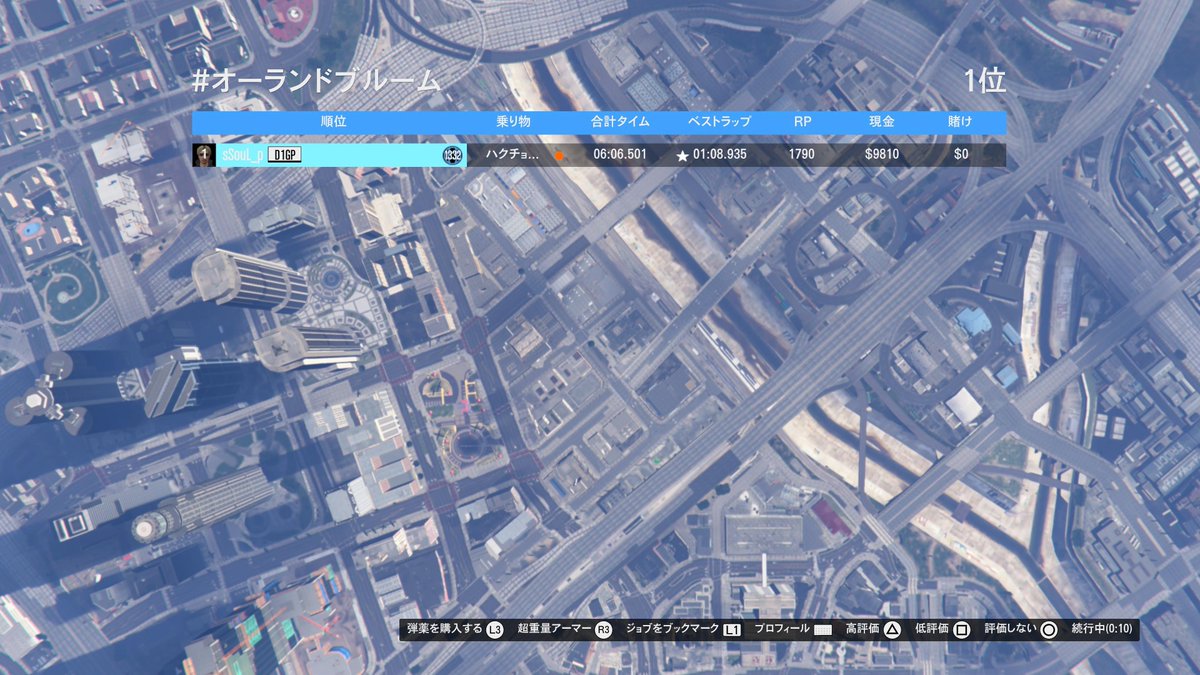Click the 低評価 label
Screen dimensions: 1200x675
coord(931,630)
